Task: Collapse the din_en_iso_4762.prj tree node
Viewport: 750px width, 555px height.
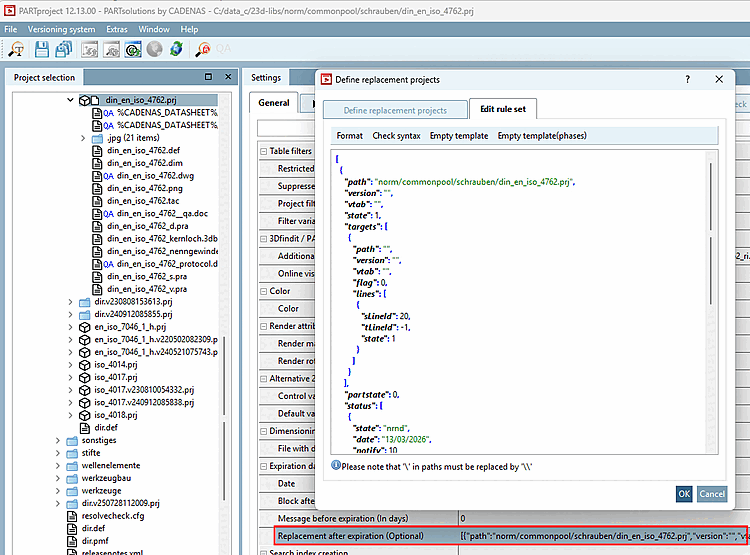Action: click(70, 100)
